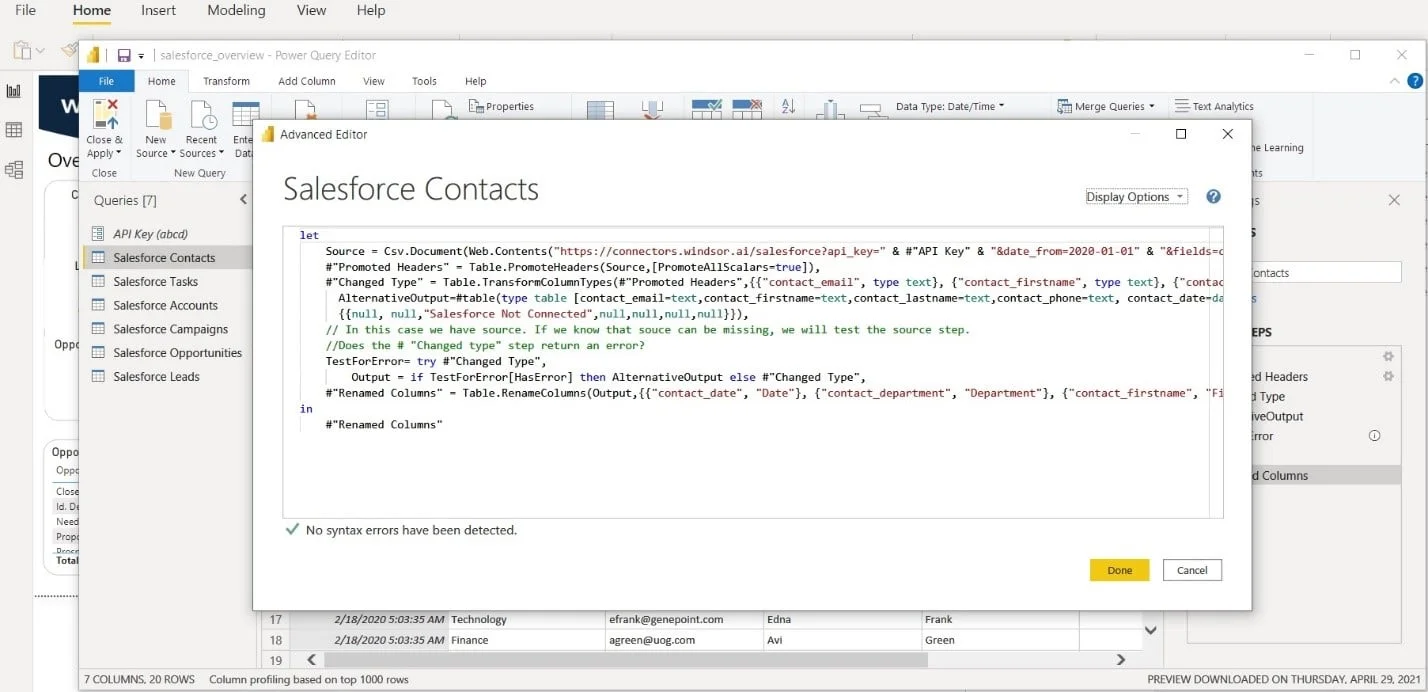Viewport: 1428px width, 692px height.
Task: Switch to the Add Column ribbon tab
Action: click(x=307, y=81)
